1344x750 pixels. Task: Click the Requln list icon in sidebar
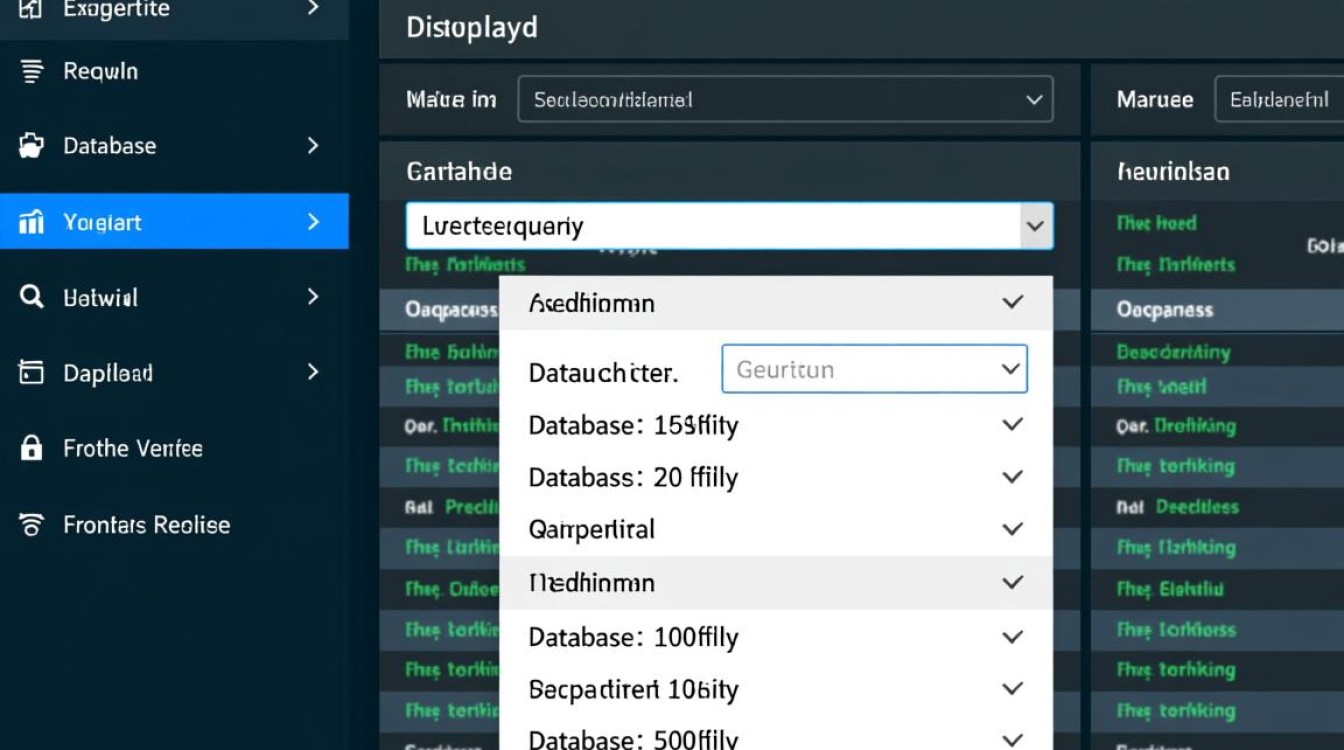[x=32, y=71]
